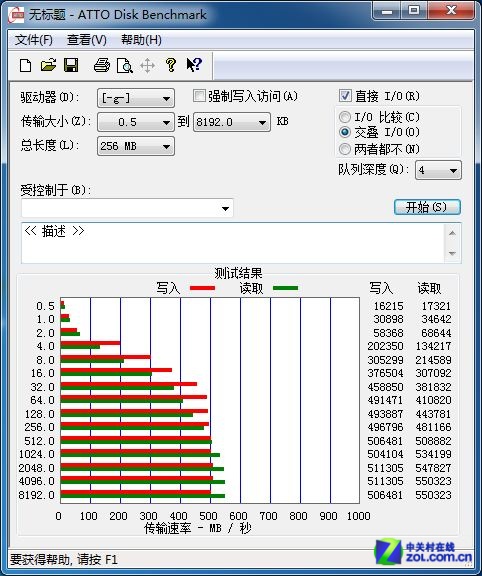
Task: Click status bar text 要获得帮助, 请按 F1
Action: coord(64,559)
